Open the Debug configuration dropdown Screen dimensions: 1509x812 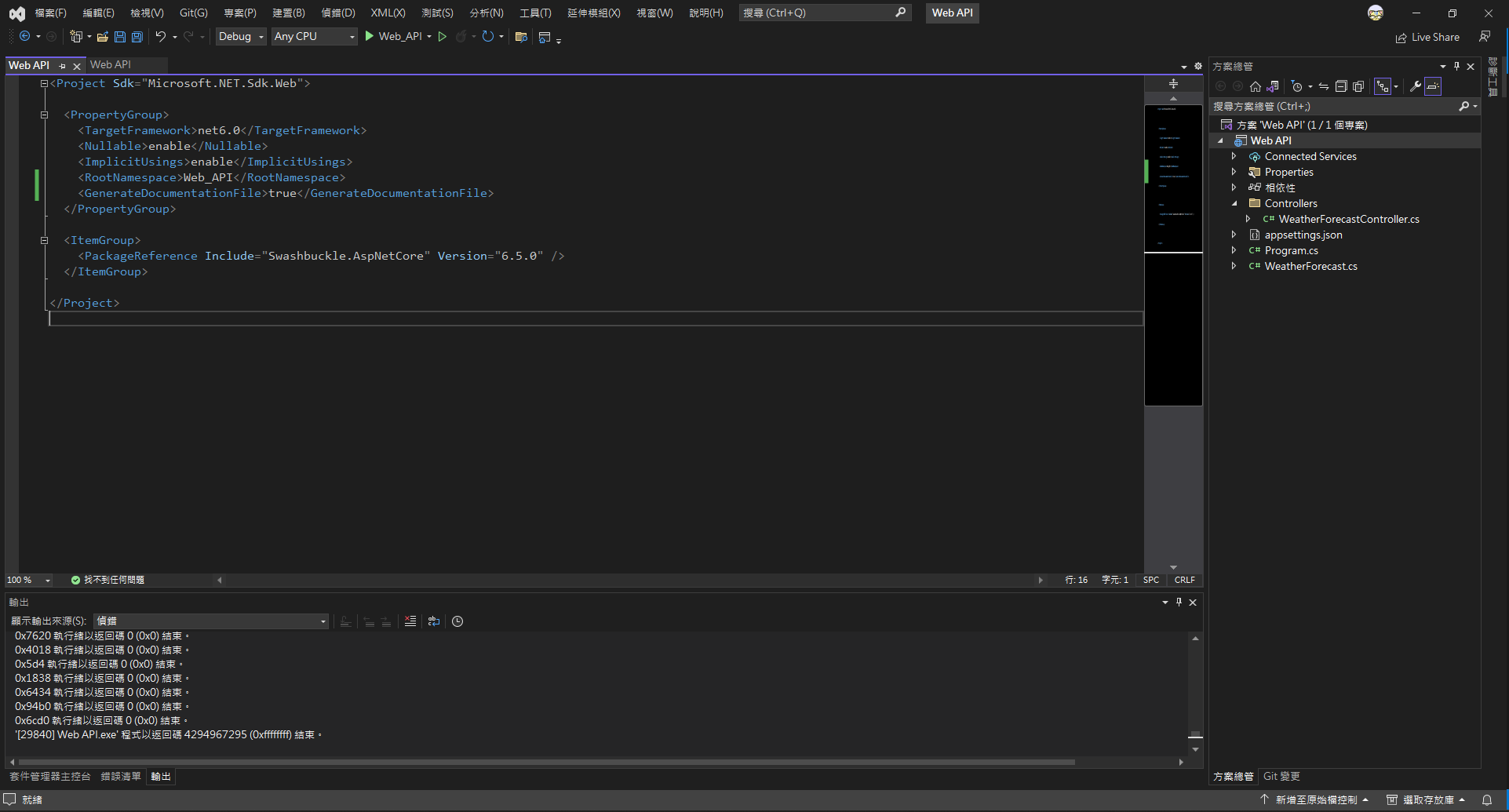241,36
